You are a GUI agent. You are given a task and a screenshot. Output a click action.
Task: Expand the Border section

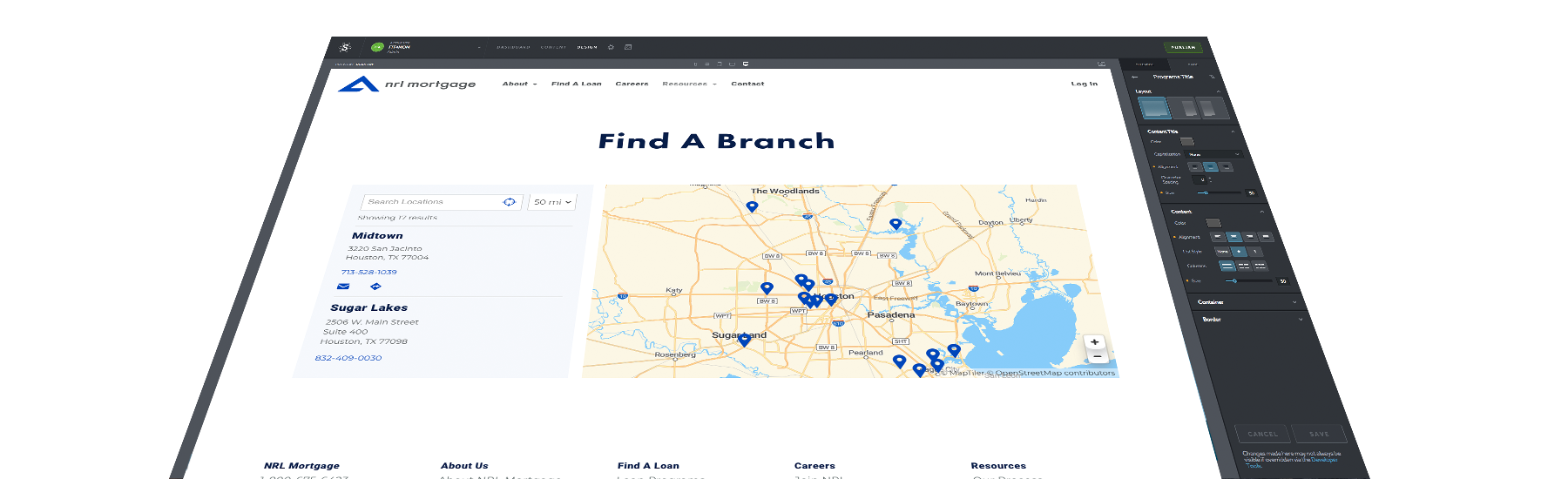tap(1301, 320)
